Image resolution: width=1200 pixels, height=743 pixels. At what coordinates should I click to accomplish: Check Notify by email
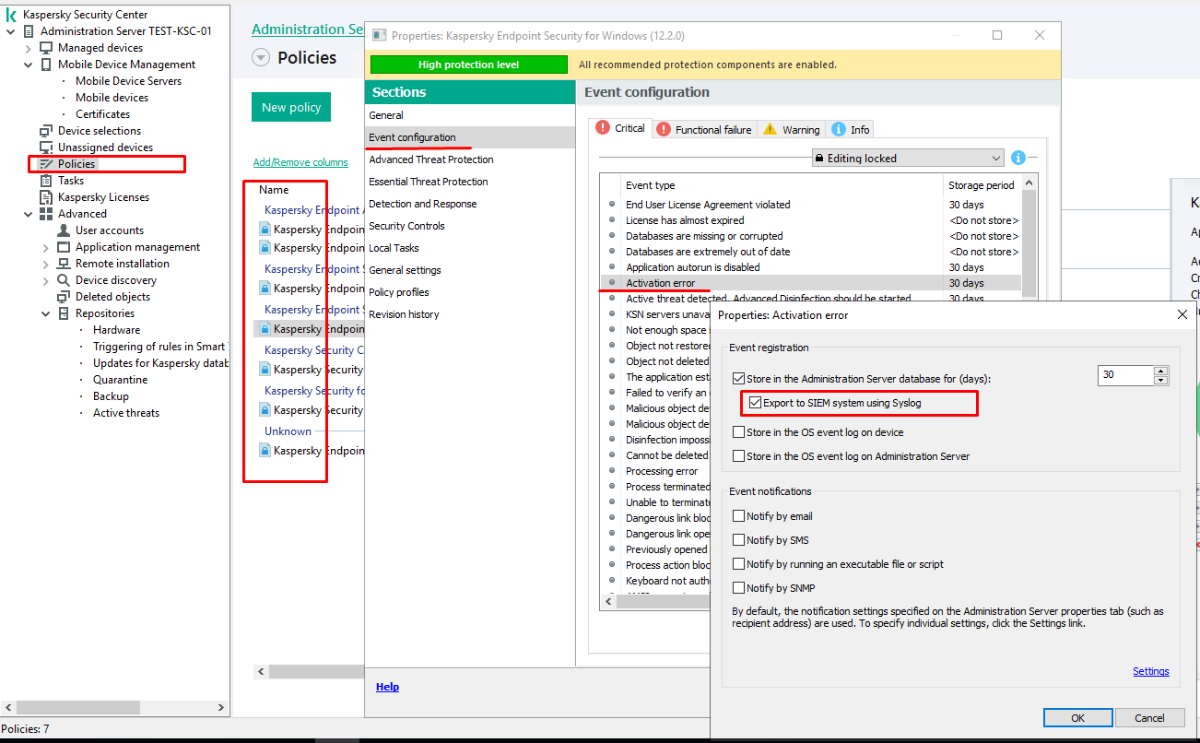click(738, 516)
